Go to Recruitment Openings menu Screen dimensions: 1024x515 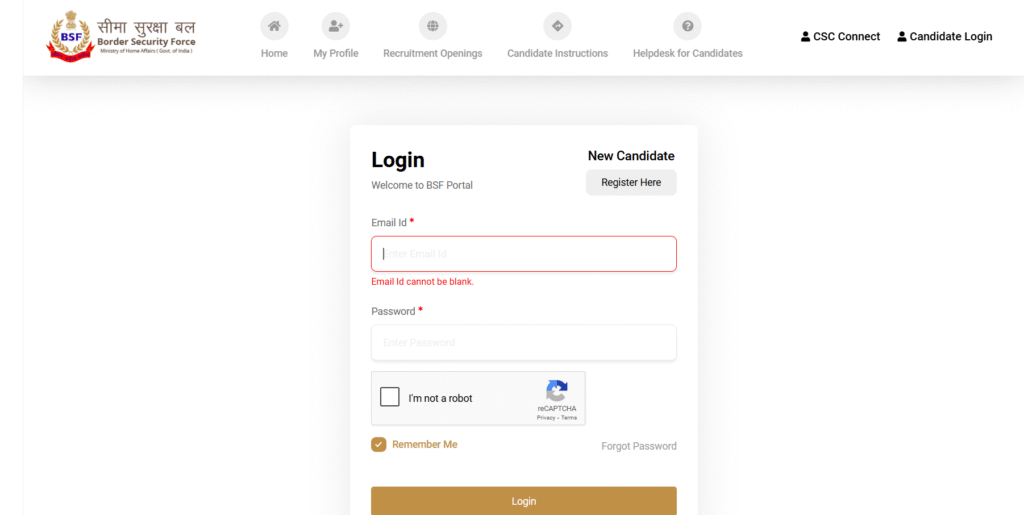tap(432, 53)
